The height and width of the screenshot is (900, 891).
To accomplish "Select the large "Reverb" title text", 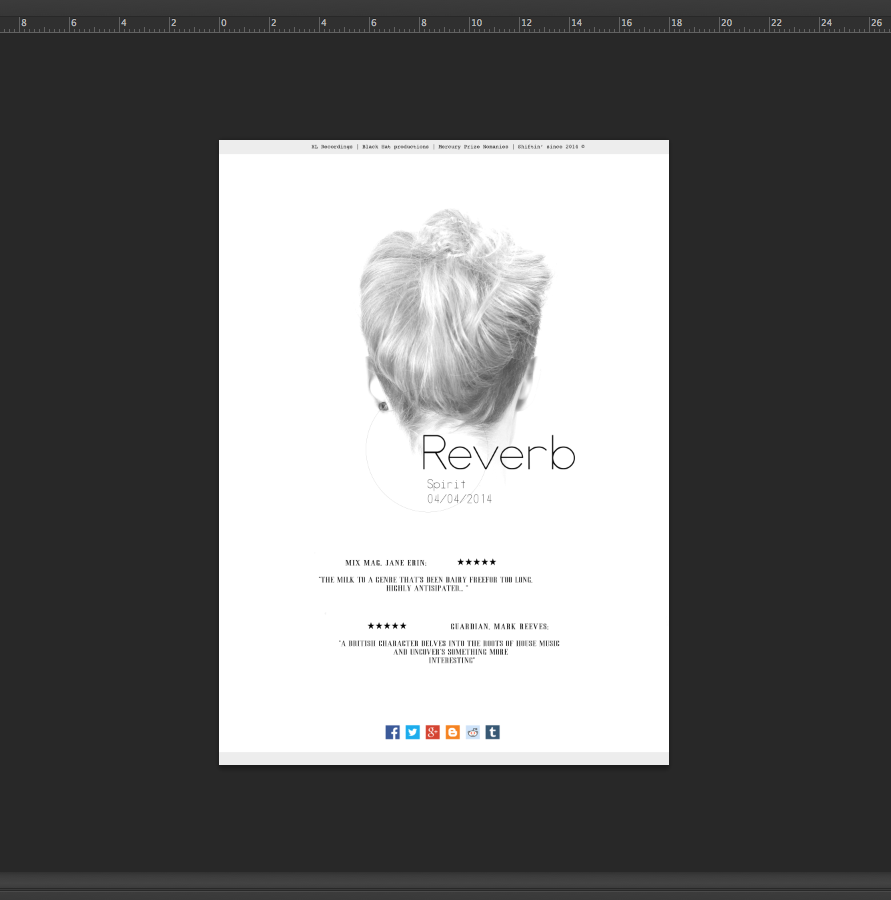I will (498, 452).
